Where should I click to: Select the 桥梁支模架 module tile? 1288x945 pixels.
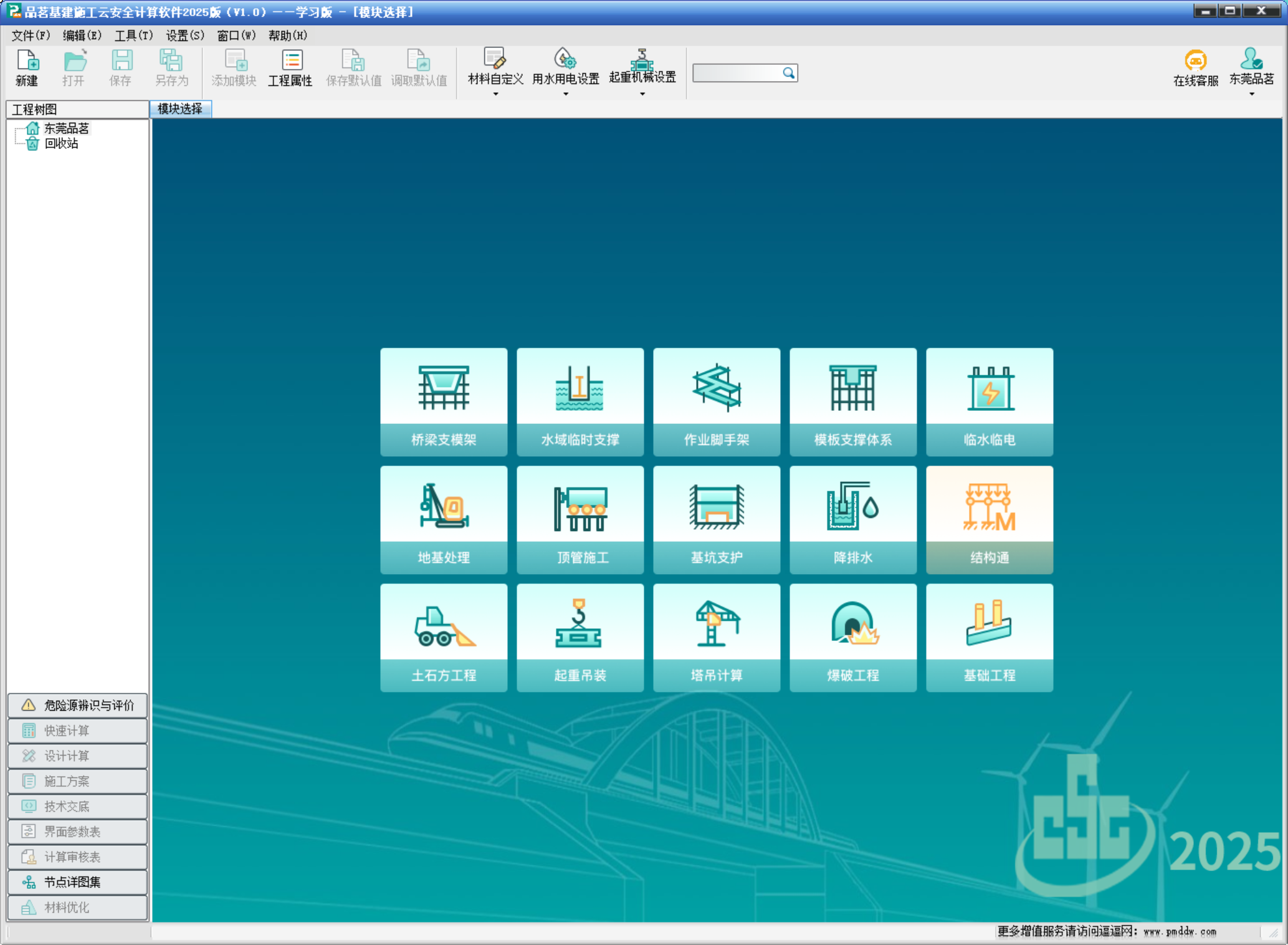(x=444, y=401)
